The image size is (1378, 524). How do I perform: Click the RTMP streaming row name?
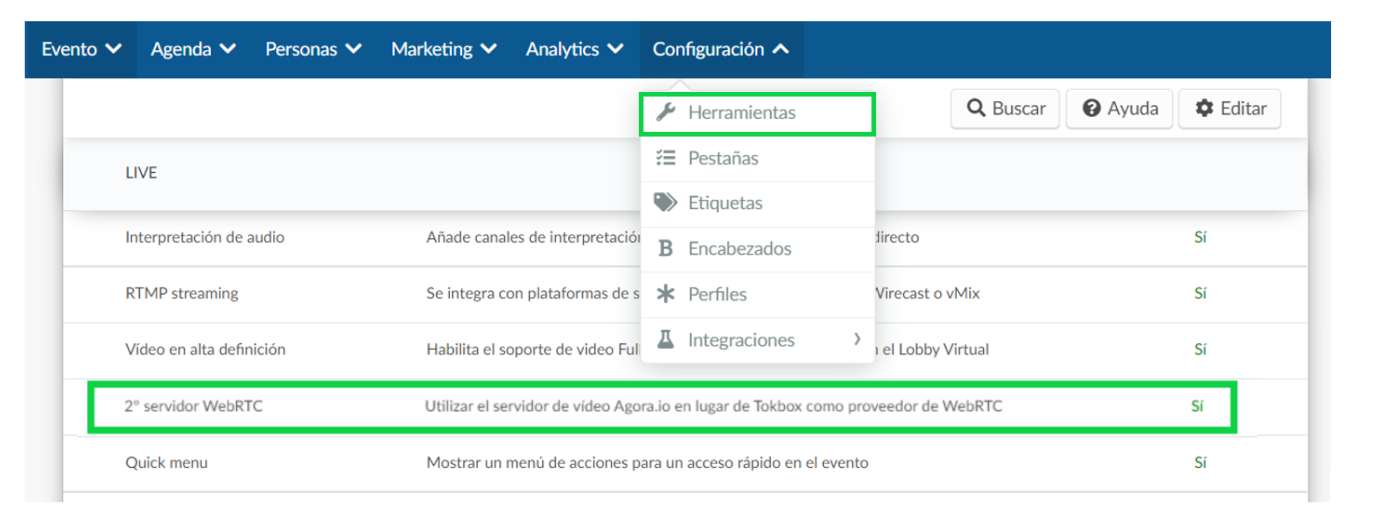click(x=182, y=294)
